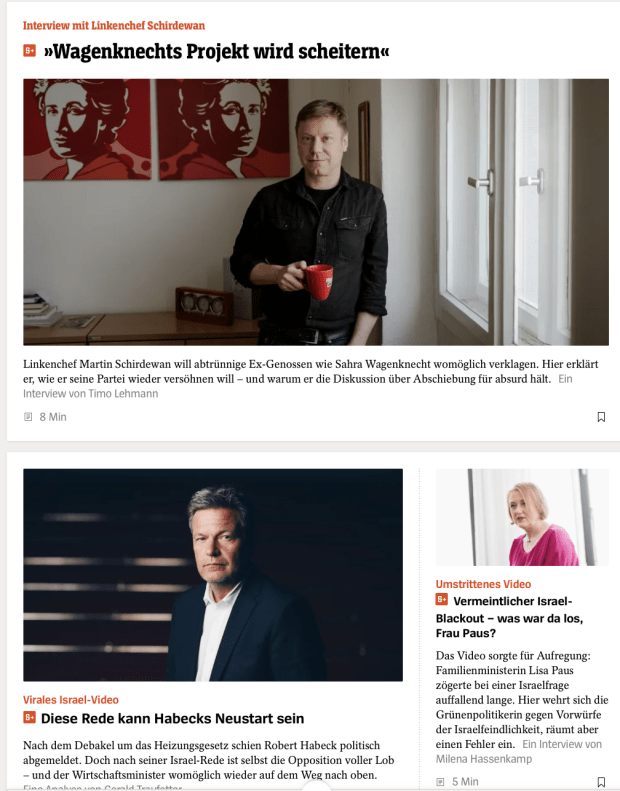Image resolution: width=620 pixels, height=791 pixels.
Task: Click the 'Umstrittenes Video' label
Action: [483, 584]
